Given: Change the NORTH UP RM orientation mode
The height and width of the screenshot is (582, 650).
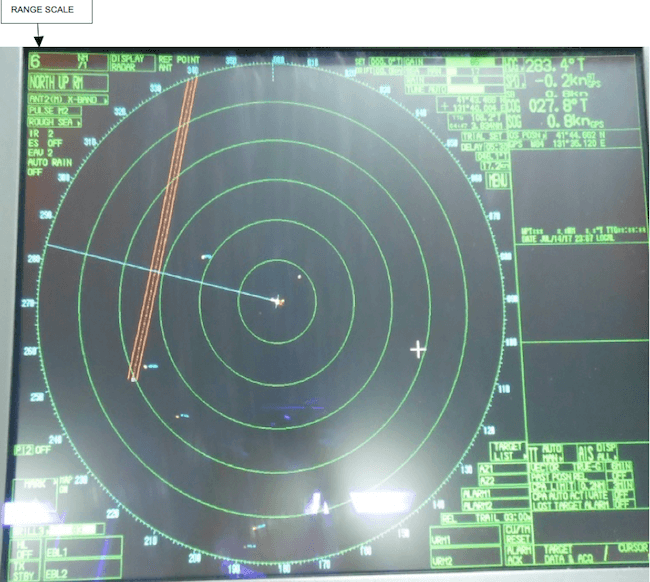Looking at the screenshot, I should point(68,83).
